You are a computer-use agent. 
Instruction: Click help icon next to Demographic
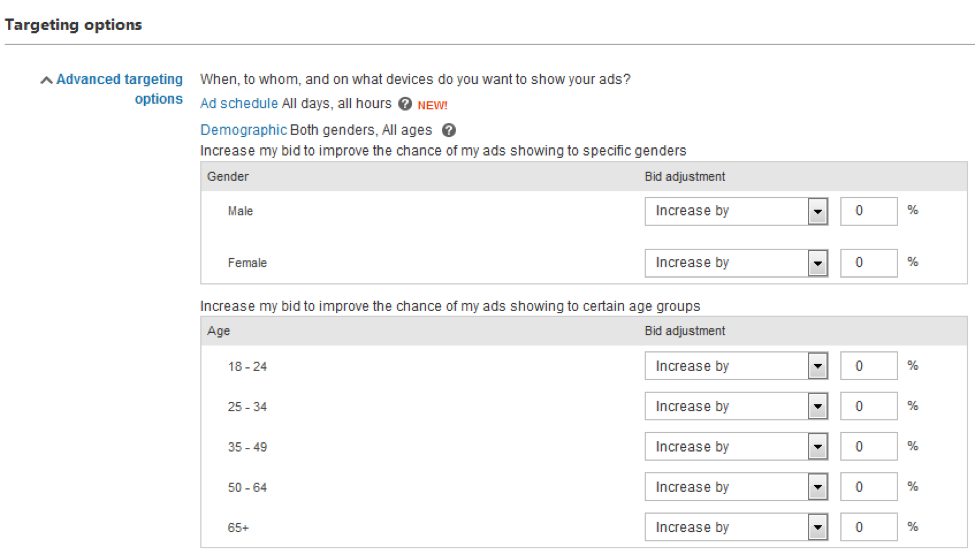[x=449, y=130]
